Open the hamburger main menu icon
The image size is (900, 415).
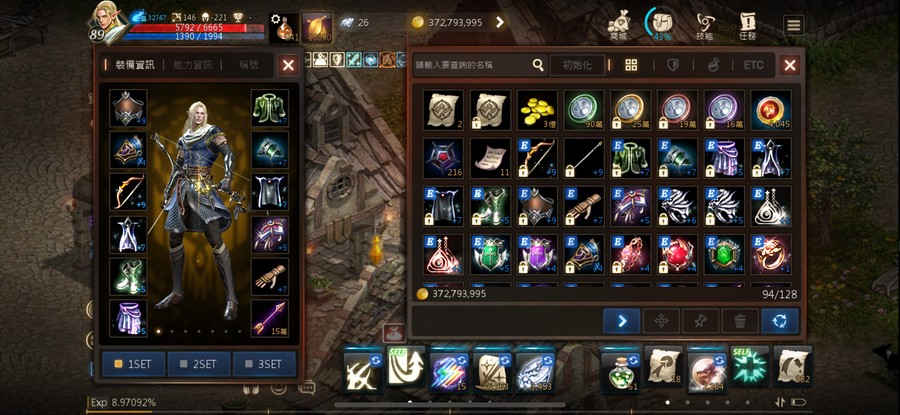pos(793,25)
